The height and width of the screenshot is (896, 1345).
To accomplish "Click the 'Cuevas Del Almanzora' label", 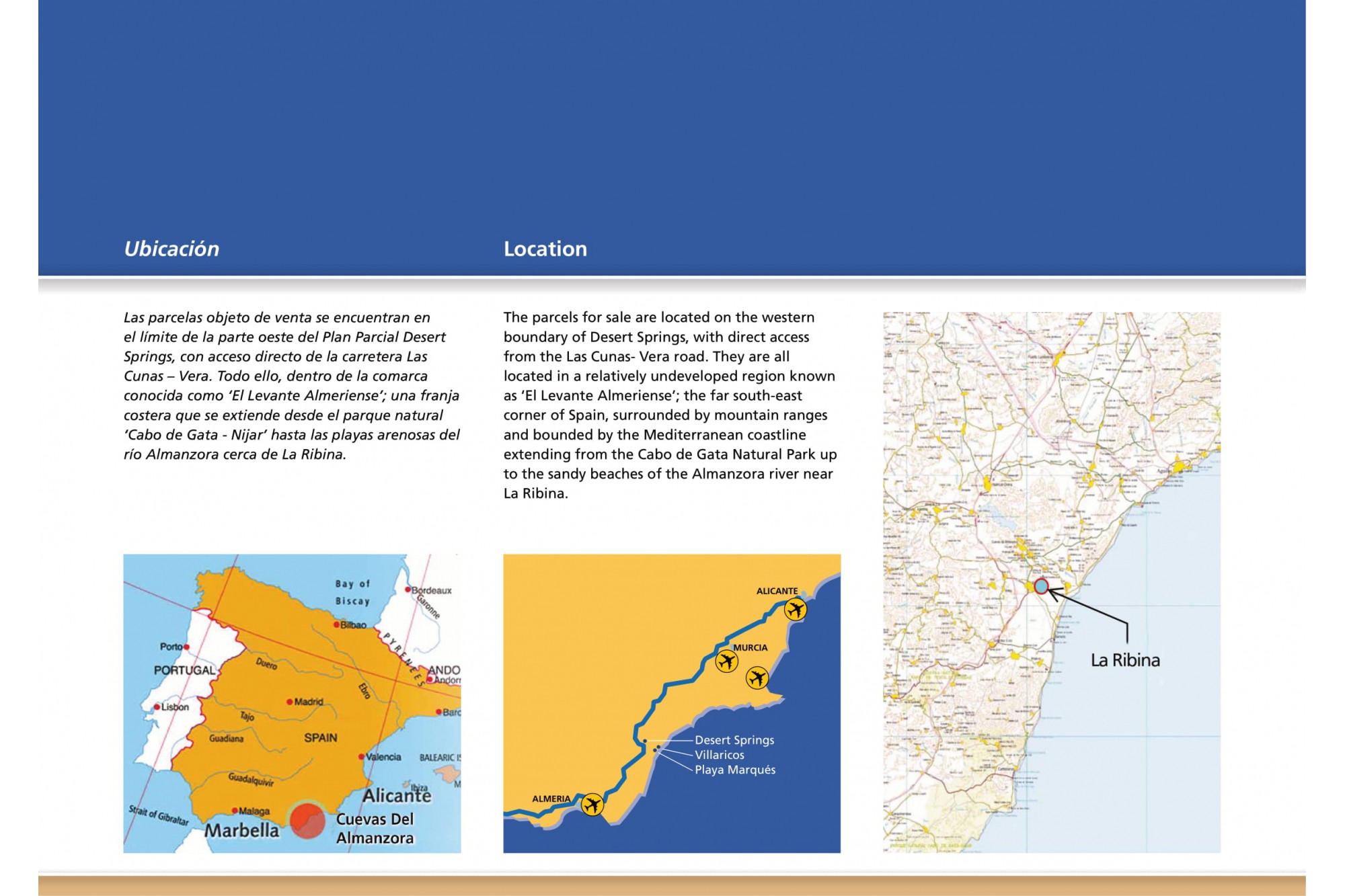I will [375, 829].
